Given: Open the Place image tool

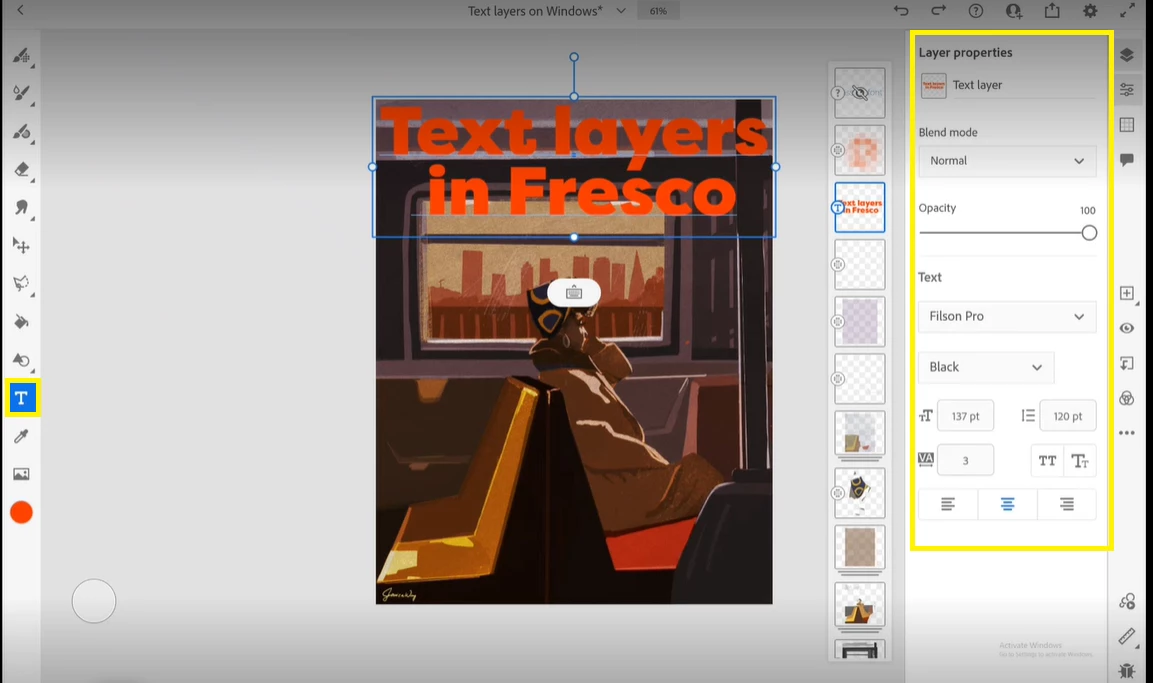Looking at the screenshot, I should [x=21, y=474].
